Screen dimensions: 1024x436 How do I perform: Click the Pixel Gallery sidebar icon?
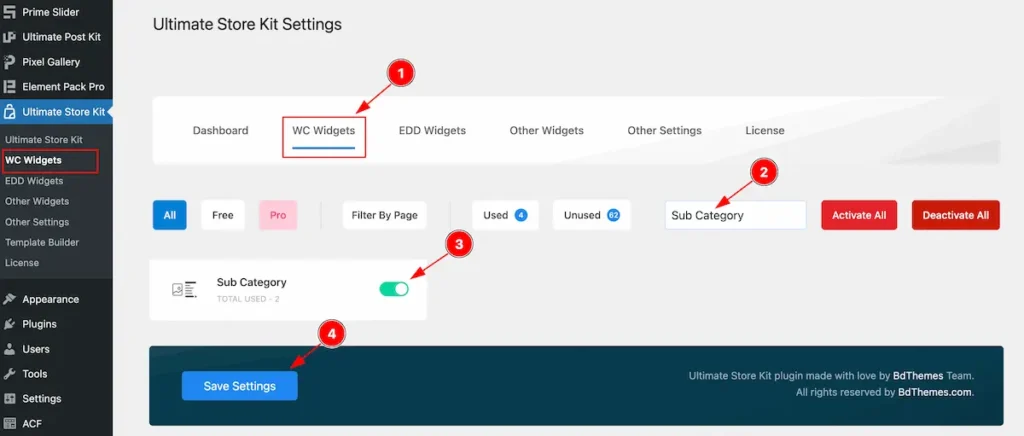pyautogui.click(x=10, y=62)
